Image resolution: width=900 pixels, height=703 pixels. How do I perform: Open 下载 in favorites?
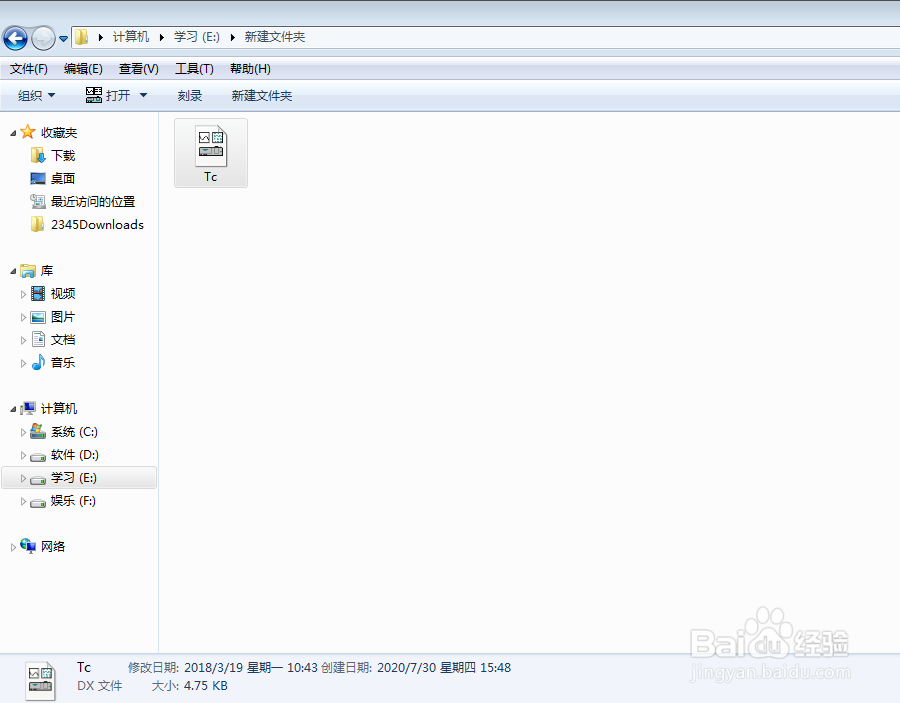tap(63, 156)
